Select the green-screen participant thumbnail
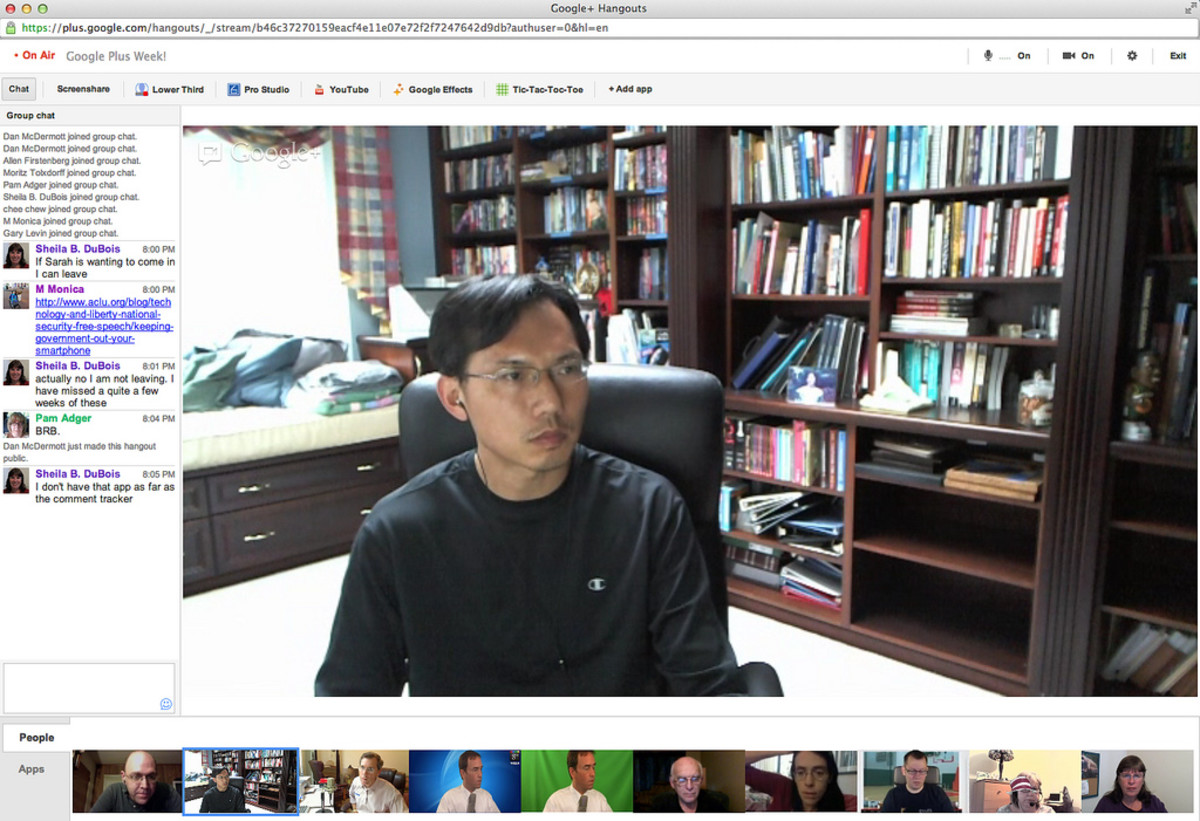 click(577, 781)
